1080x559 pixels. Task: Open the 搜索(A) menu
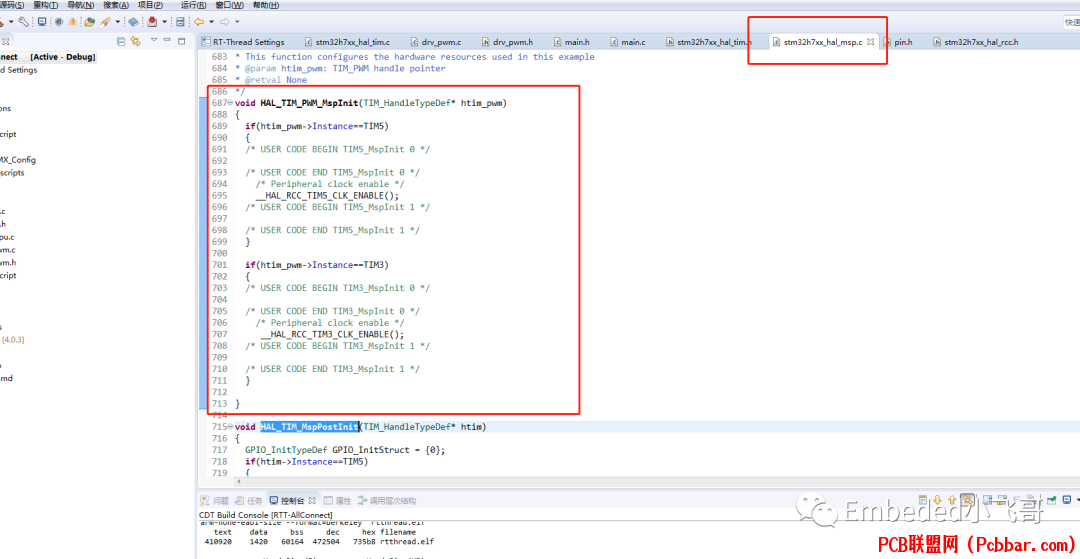pos(116,5)
